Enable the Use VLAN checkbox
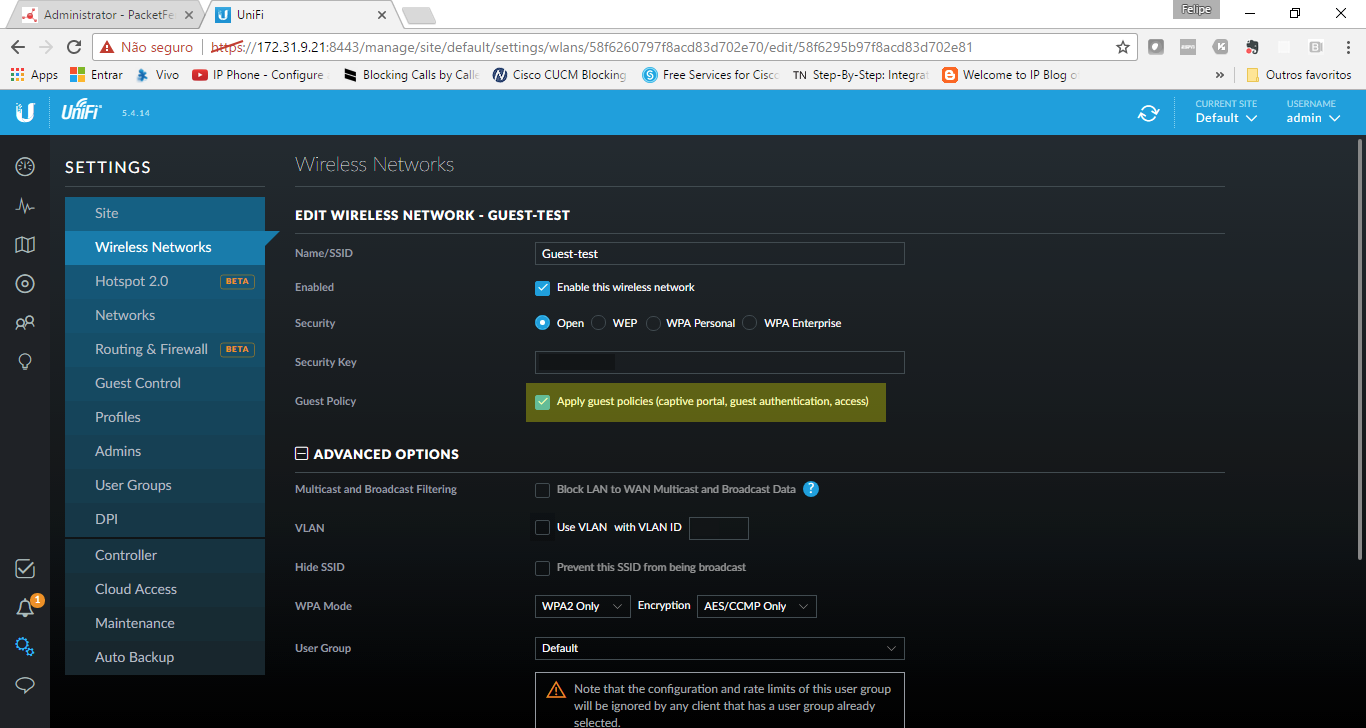This screenshot has width=1366, height=728. click(542, 528)
